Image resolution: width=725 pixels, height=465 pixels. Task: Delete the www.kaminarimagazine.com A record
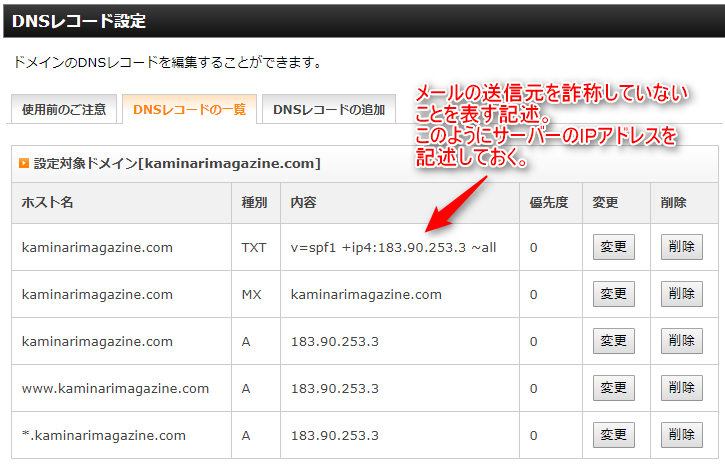coord(681,388)
